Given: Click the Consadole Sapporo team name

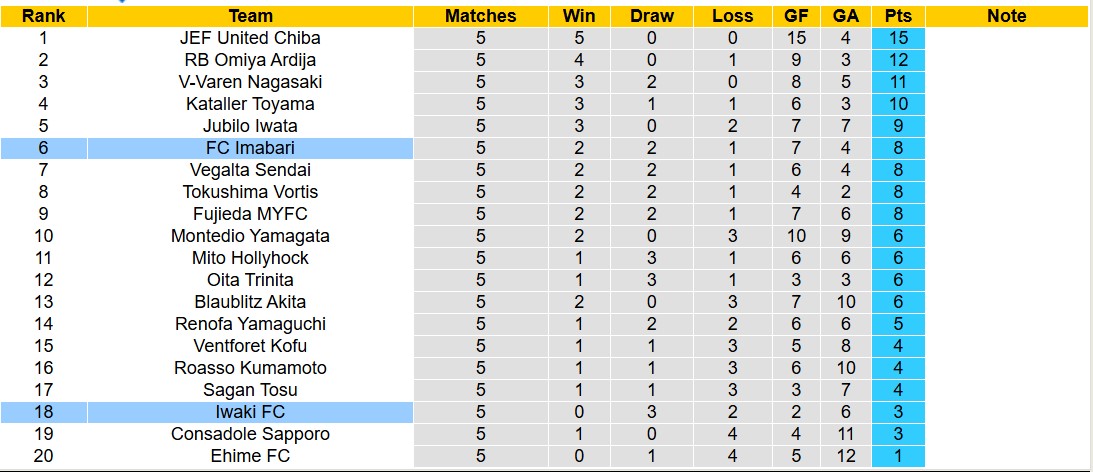Looking at the screenshot, I should (x=250, y=434).
